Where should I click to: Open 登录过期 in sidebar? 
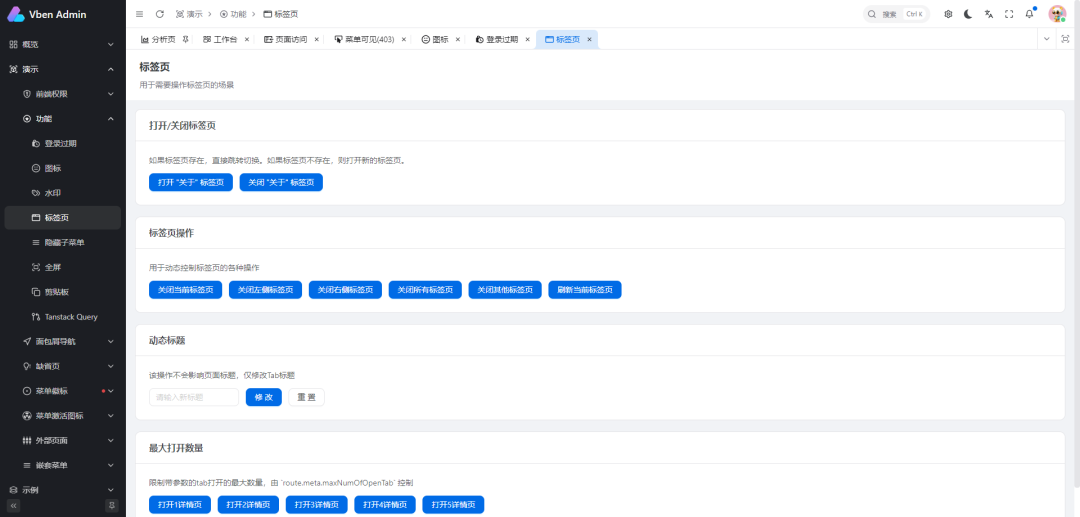tap(63, 143)
